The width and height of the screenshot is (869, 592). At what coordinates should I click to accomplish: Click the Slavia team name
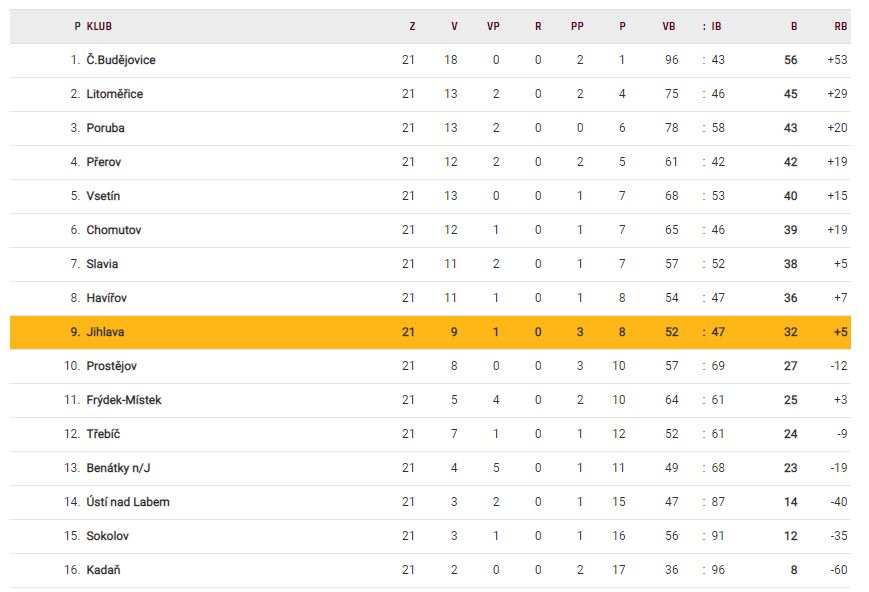102,264
